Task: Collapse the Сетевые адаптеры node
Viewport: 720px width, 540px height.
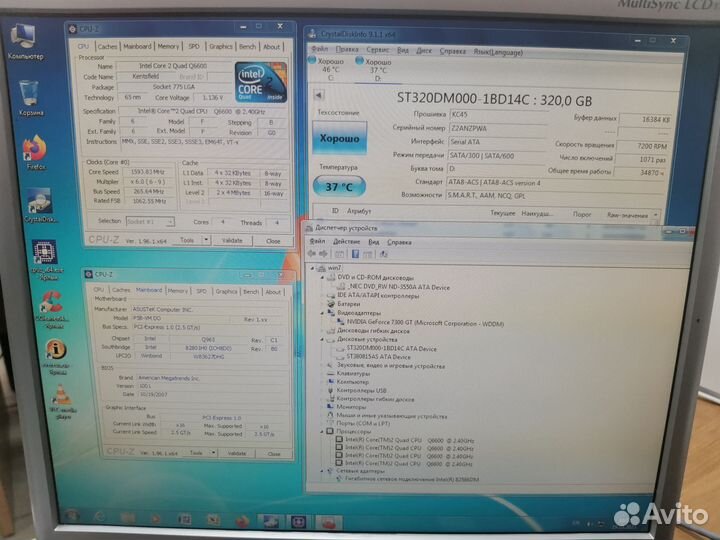Action: pyautogui.click(x=322, y=471)
